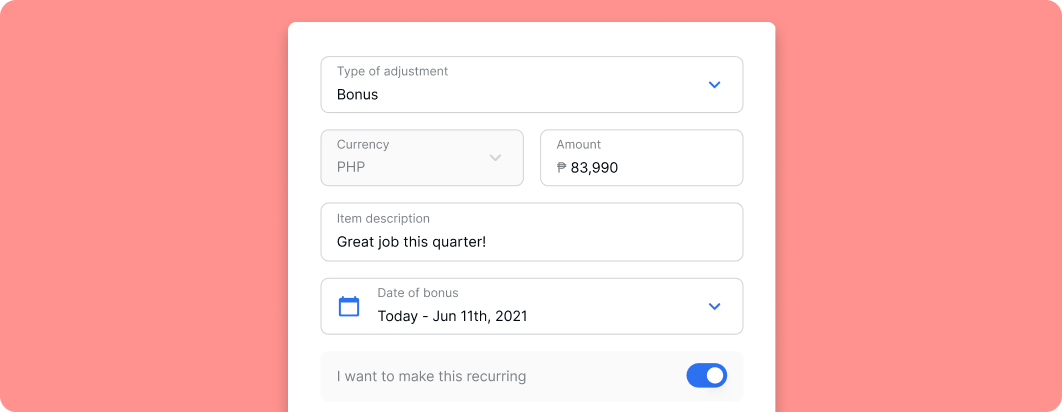
Task: Click the 'Item description' field label
Action: coord(383,219)
